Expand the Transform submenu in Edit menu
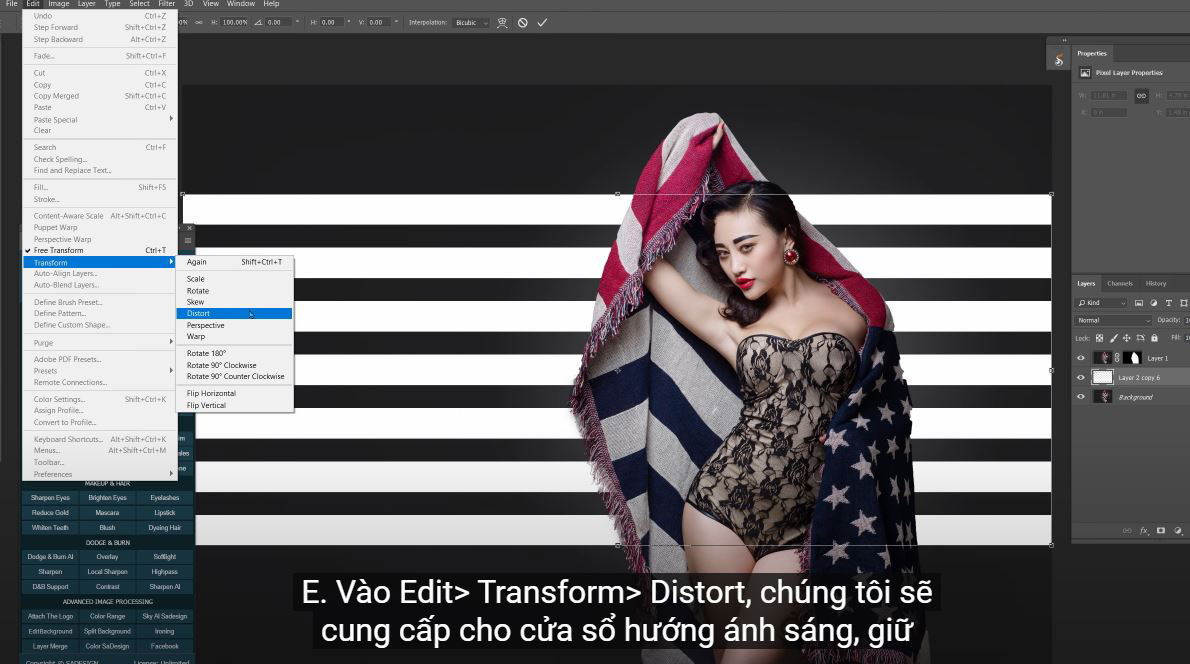 tap(100, 263)
